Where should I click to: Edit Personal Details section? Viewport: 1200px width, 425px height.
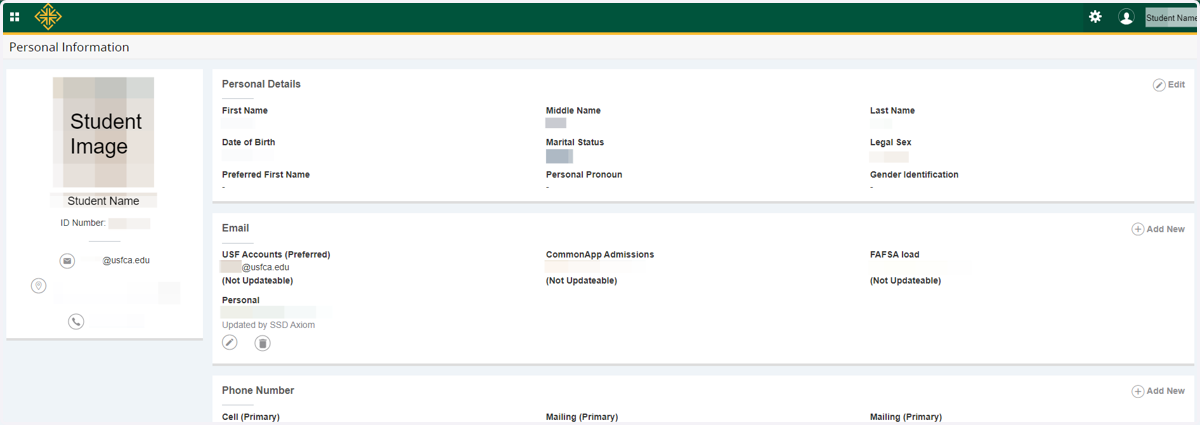tap(1169, 85)
